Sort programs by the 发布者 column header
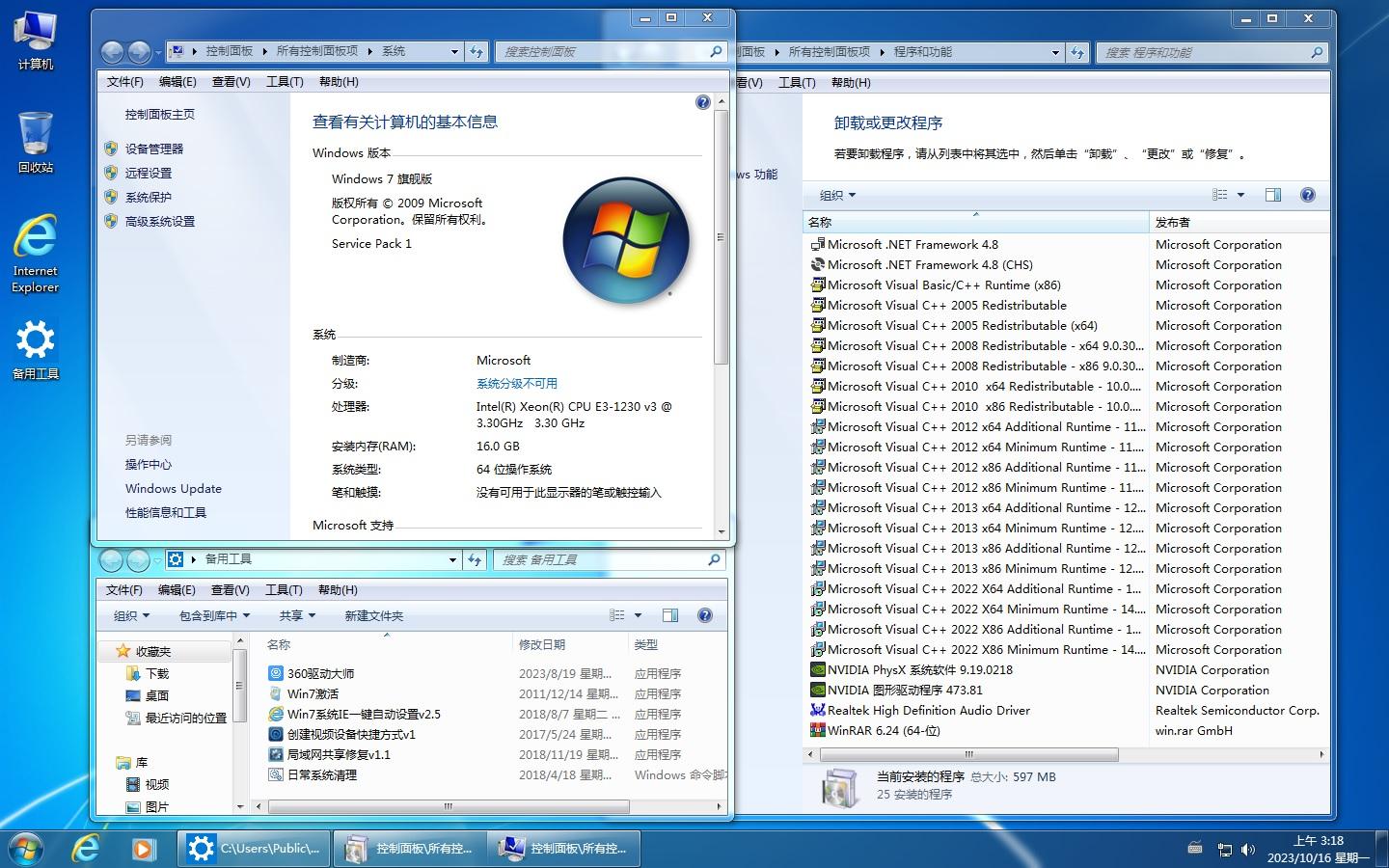 click(x=1239, y=222)
